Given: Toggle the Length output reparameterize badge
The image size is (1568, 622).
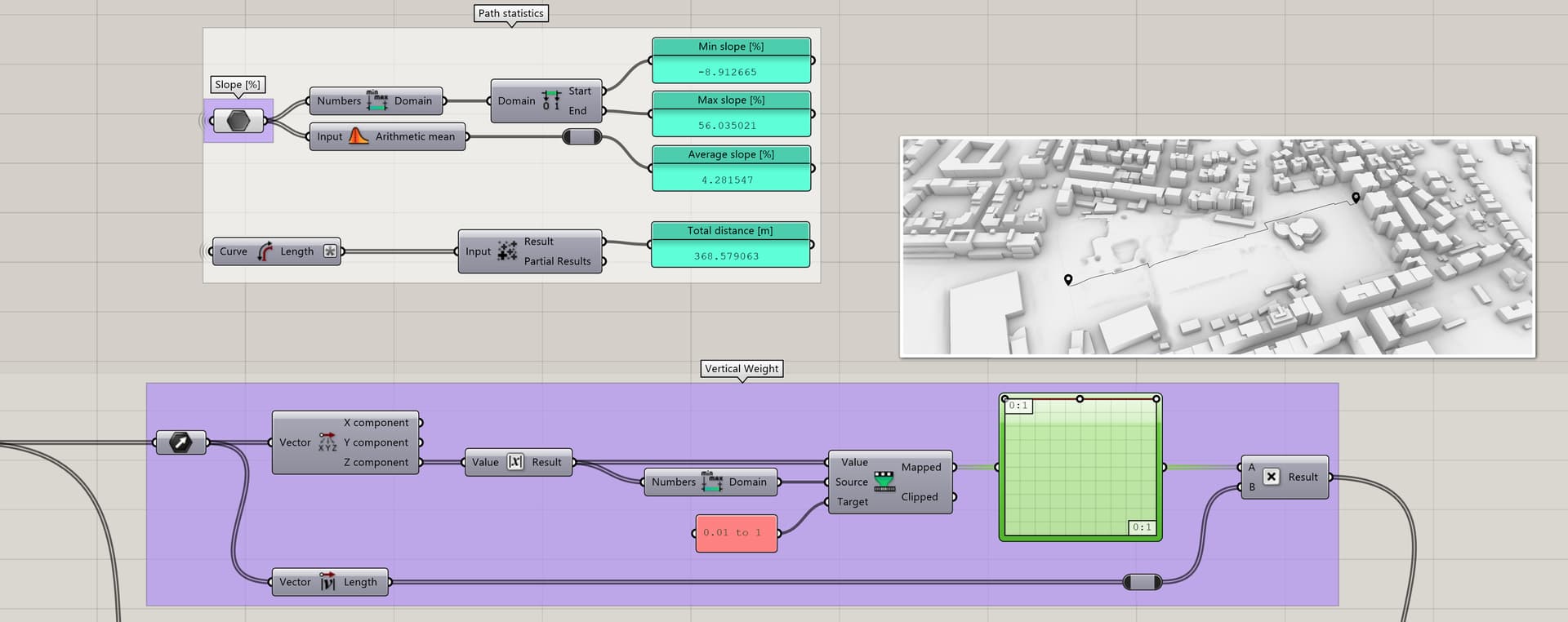Looking at the screenshot, I should click(330, 251).
